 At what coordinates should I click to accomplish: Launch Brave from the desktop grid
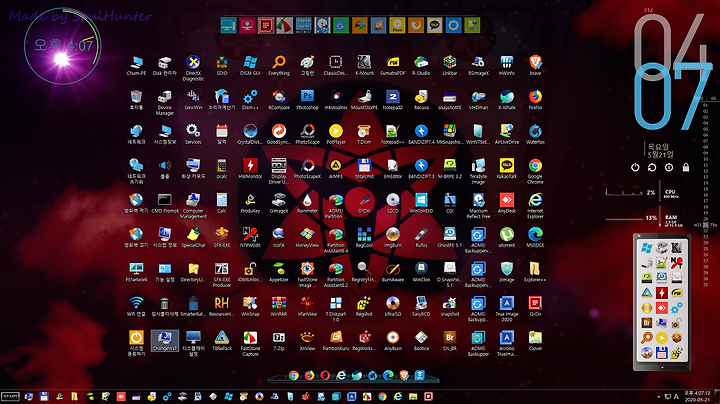coord(535,65)
